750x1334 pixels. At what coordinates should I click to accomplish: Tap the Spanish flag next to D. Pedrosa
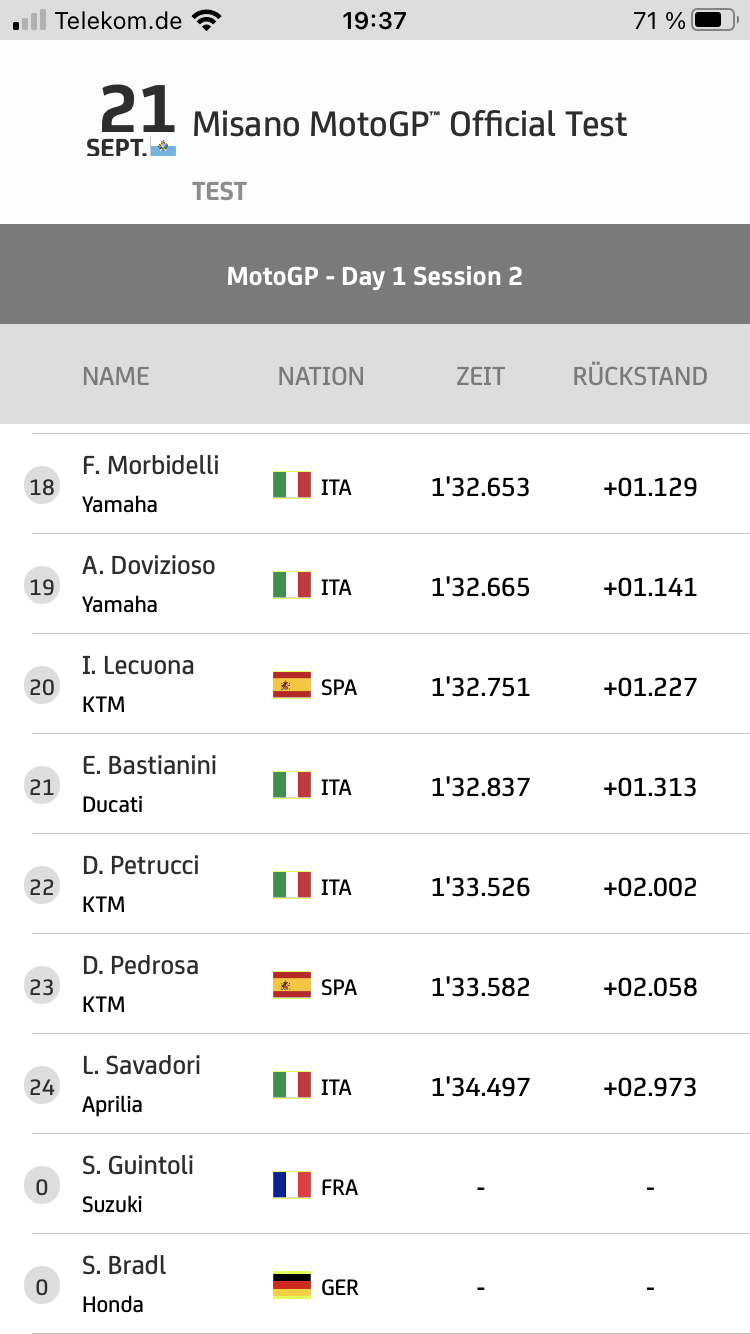tap(292, 986)
